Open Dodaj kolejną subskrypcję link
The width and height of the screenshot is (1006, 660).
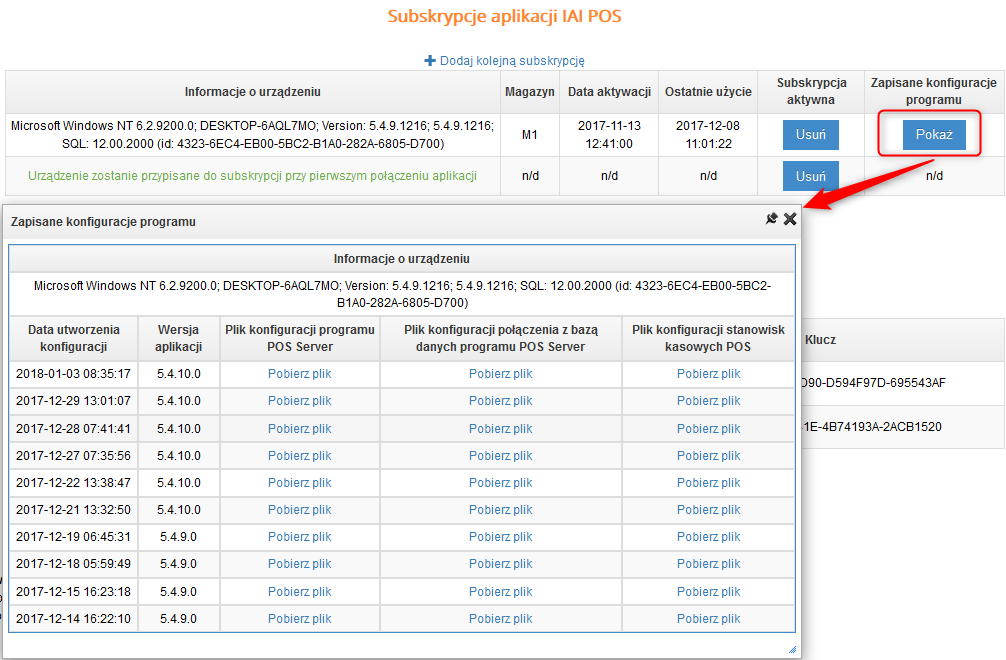click(x=512, y=60)
